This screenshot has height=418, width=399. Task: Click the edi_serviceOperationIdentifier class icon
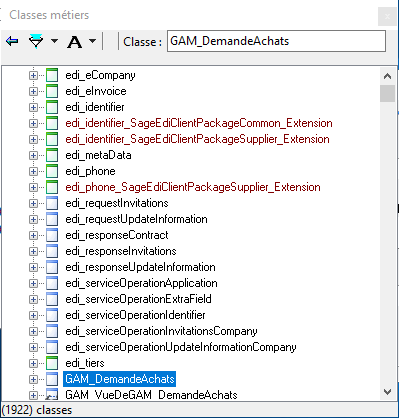click(x=52, y=315)
